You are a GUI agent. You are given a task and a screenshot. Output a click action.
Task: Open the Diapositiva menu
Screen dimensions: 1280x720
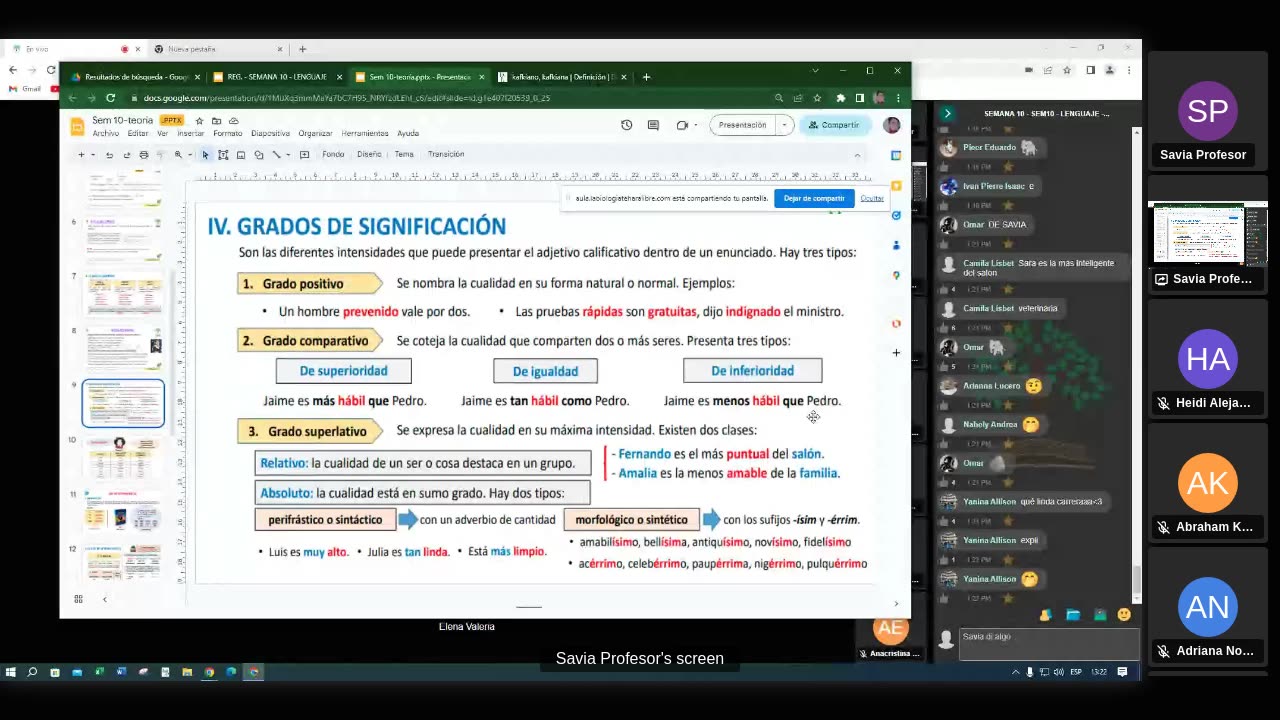pyautogui.click(x=270, y=133)
